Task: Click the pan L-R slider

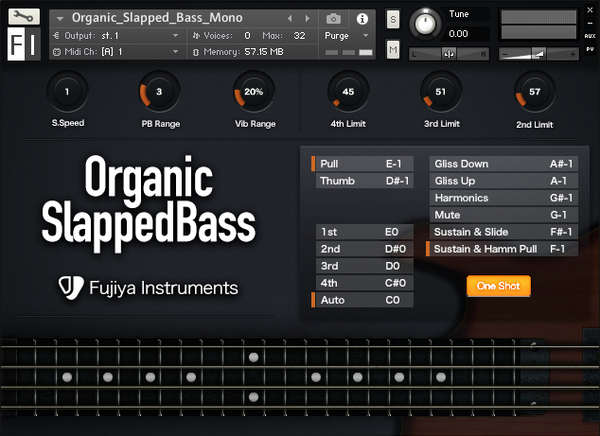Action: pos(448,54)
